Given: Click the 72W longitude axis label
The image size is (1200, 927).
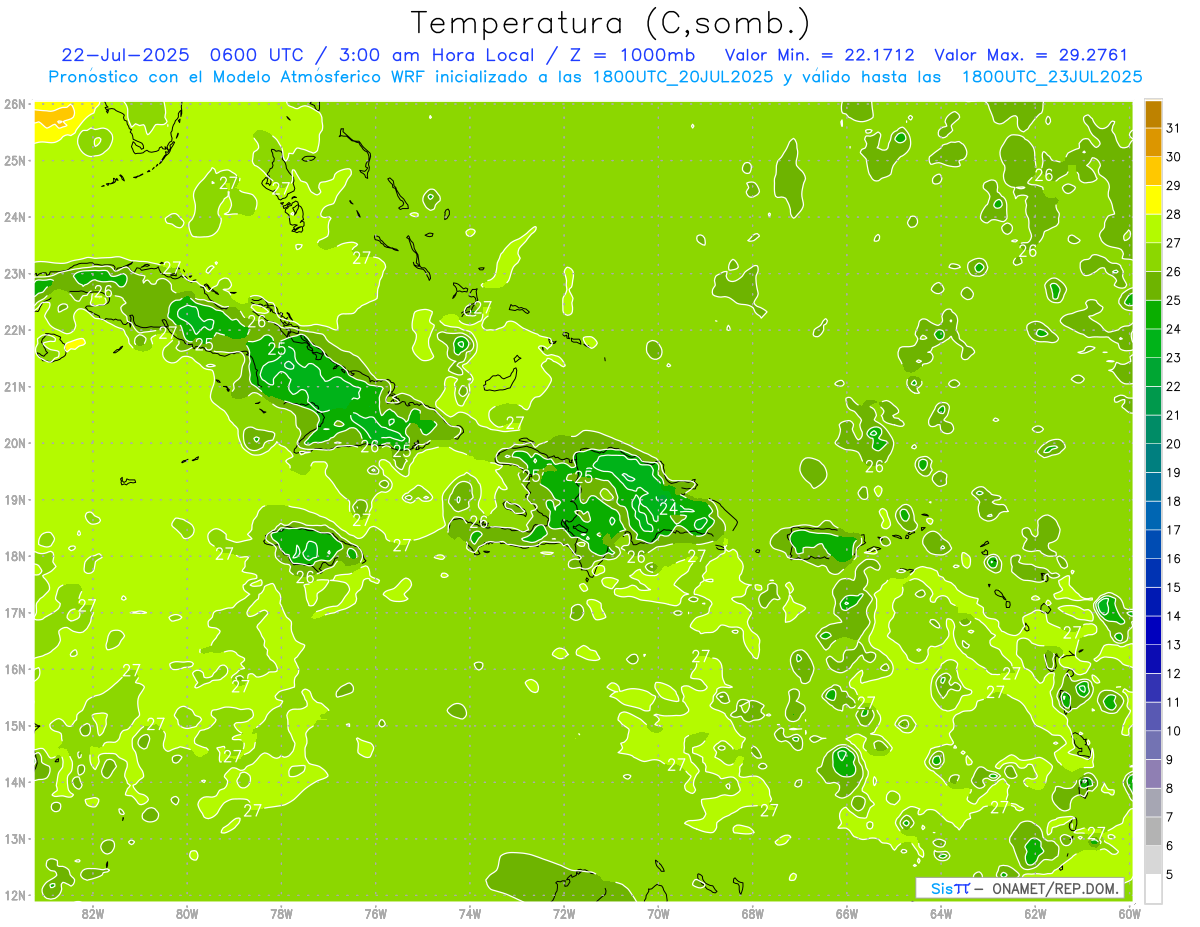Looking at the screenshot, I should tap(564, 913).
